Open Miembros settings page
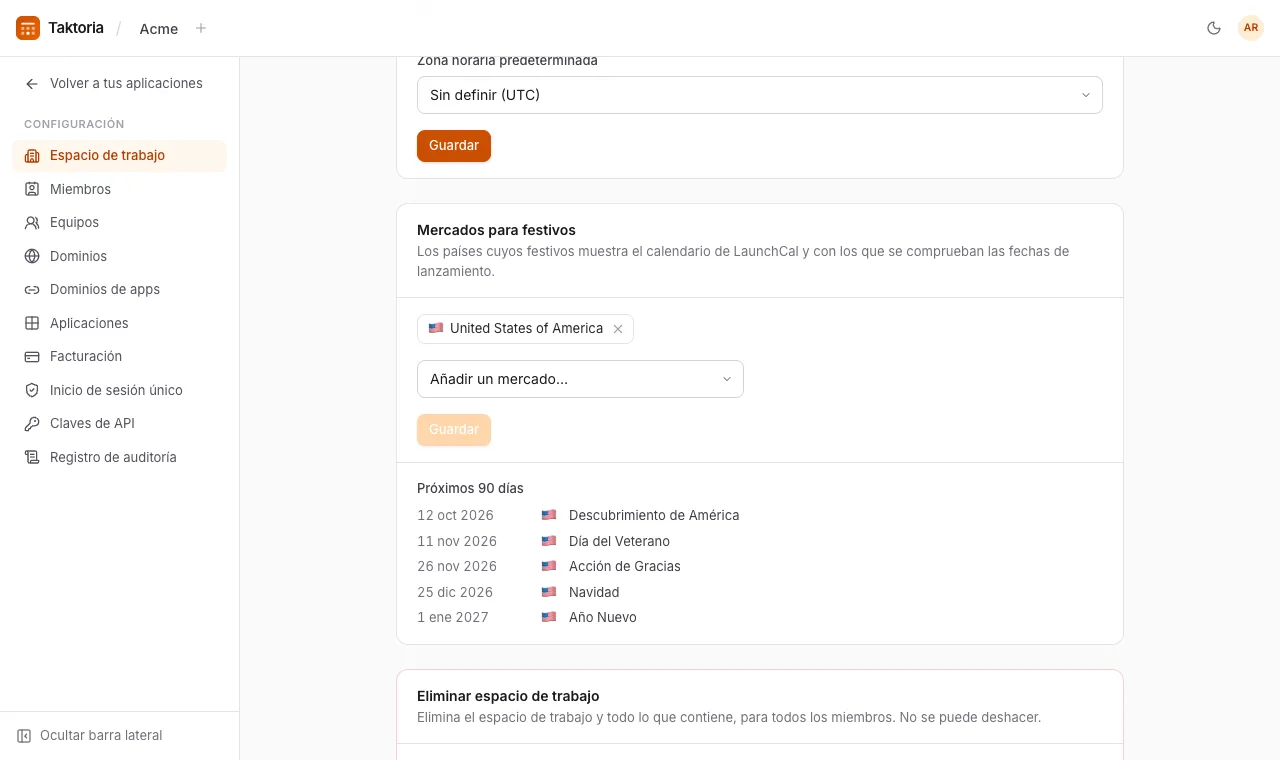 click(x=119, y=189)
